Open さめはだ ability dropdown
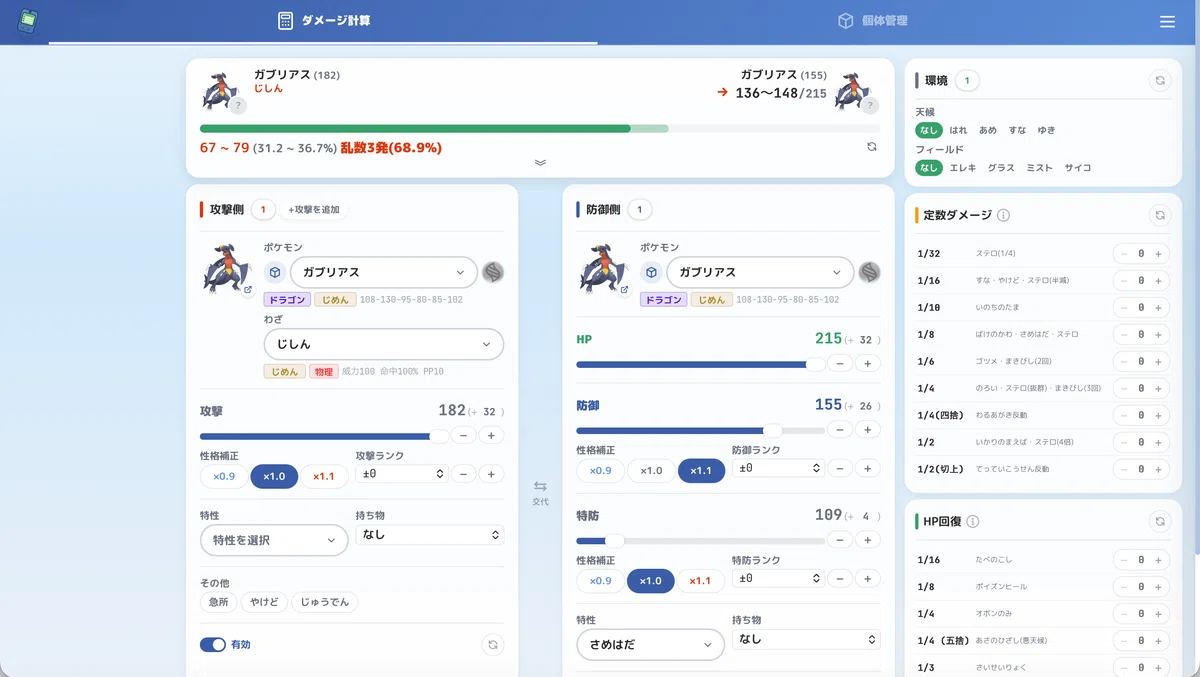Viewport: 1200px width, 677px height. [651, 645]
